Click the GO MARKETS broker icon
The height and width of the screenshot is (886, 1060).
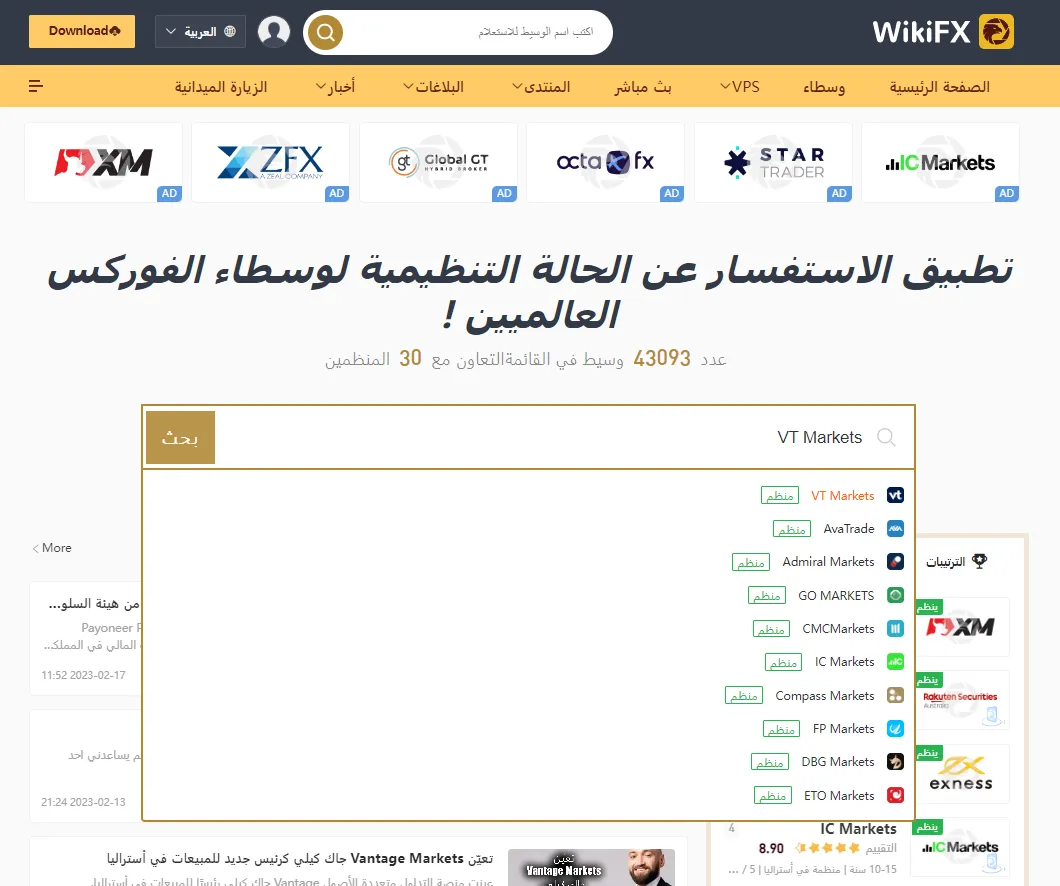tap(895, 595)
